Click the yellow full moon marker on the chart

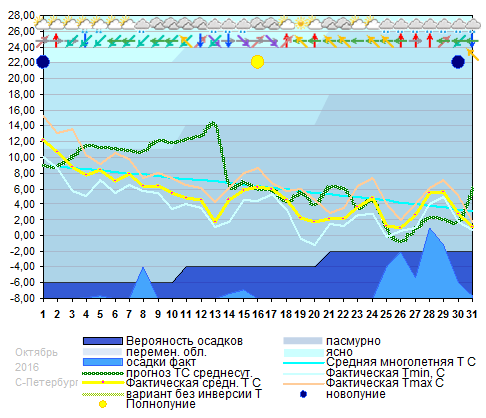point(257,62)
